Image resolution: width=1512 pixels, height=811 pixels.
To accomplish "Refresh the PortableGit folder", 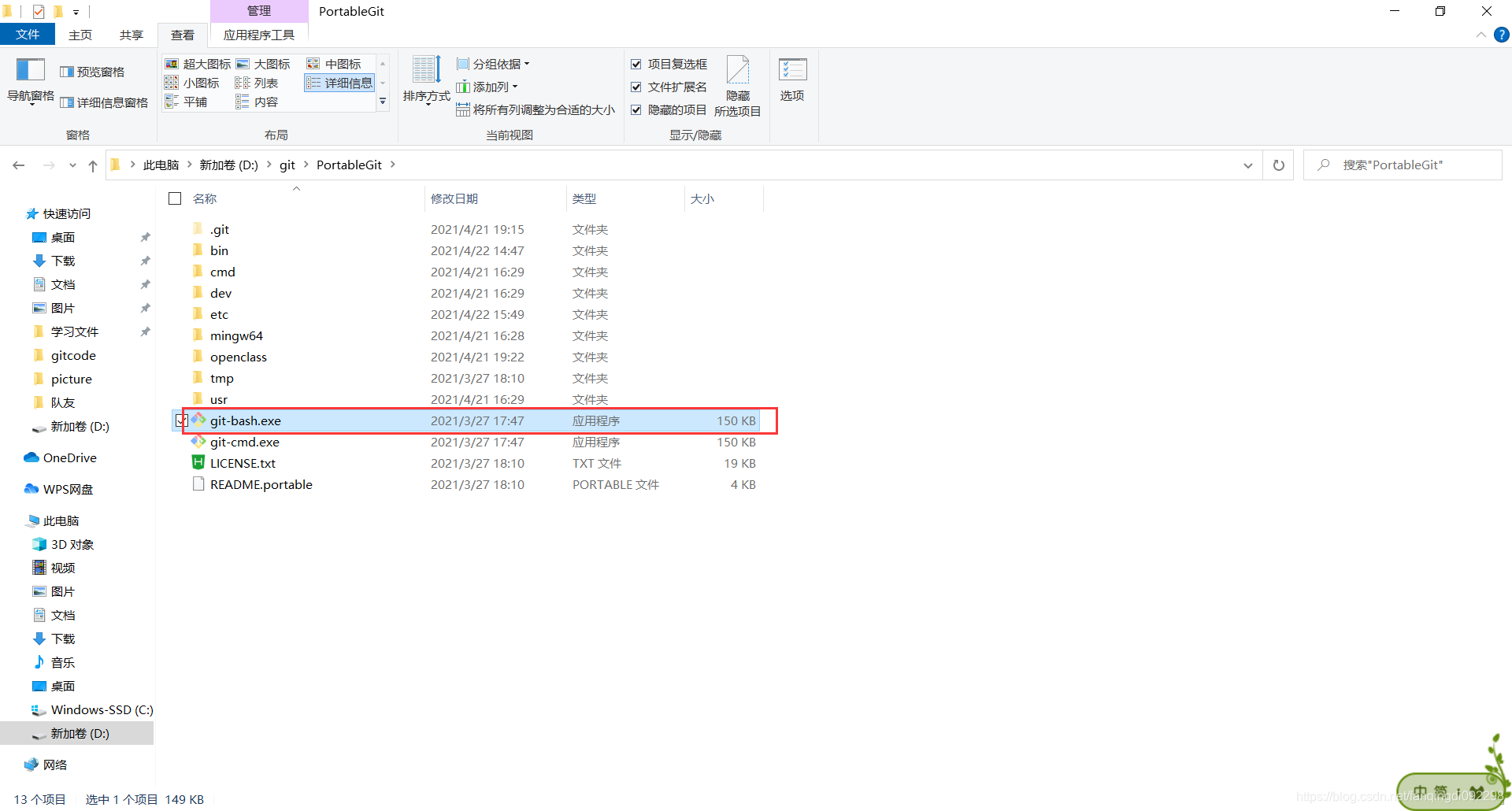I will click(x=1279, y=165).
